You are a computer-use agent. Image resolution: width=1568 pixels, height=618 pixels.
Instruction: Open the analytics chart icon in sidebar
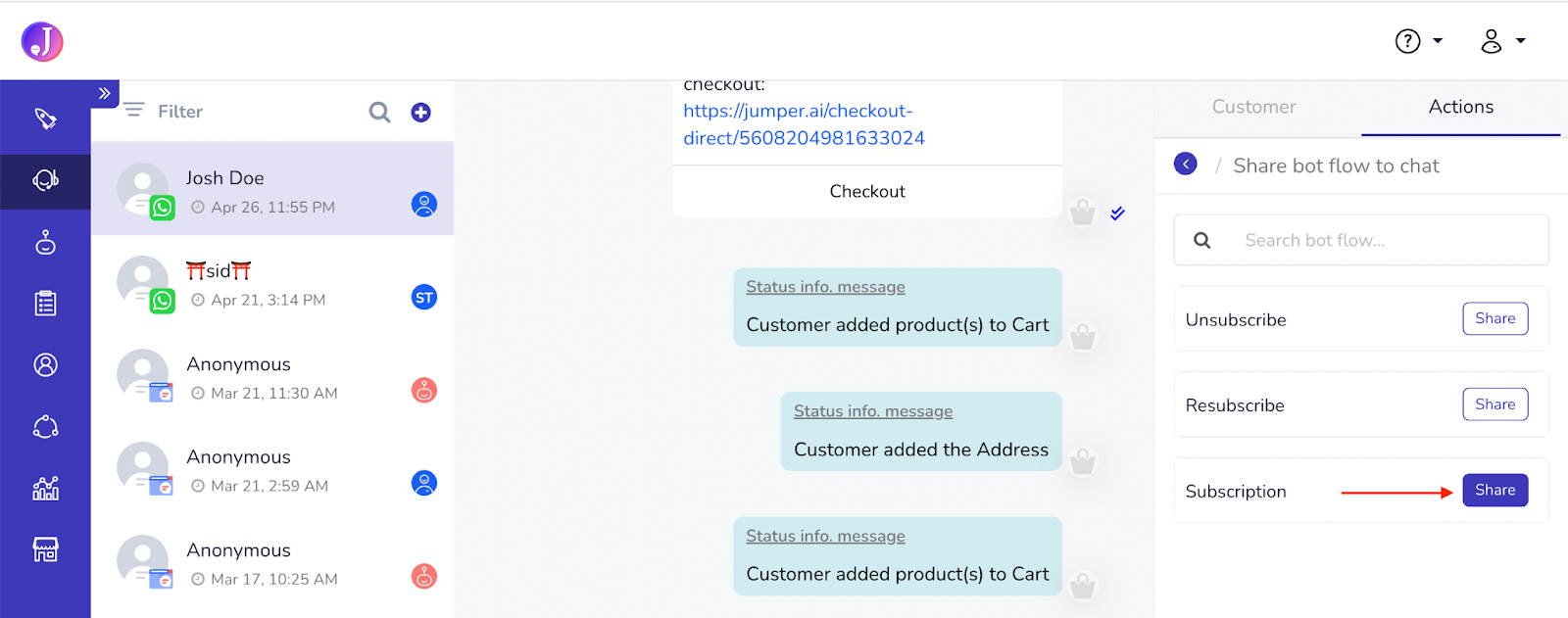click(45, 488)
